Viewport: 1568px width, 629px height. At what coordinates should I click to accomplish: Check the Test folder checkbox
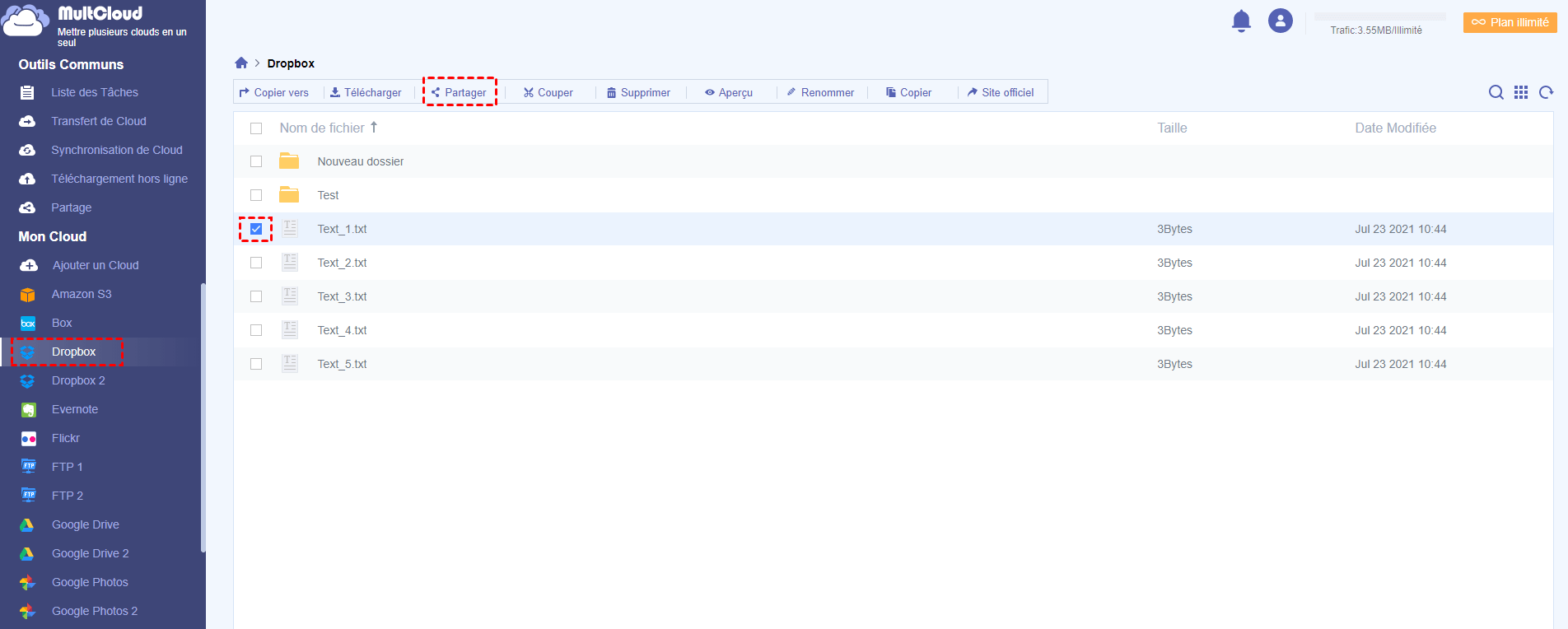pyautogui.click(x=256, y=195)
